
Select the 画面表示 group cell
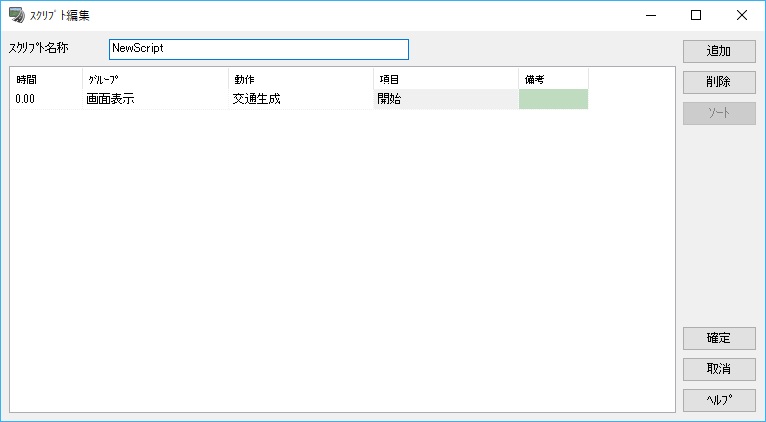pos(155,99)
